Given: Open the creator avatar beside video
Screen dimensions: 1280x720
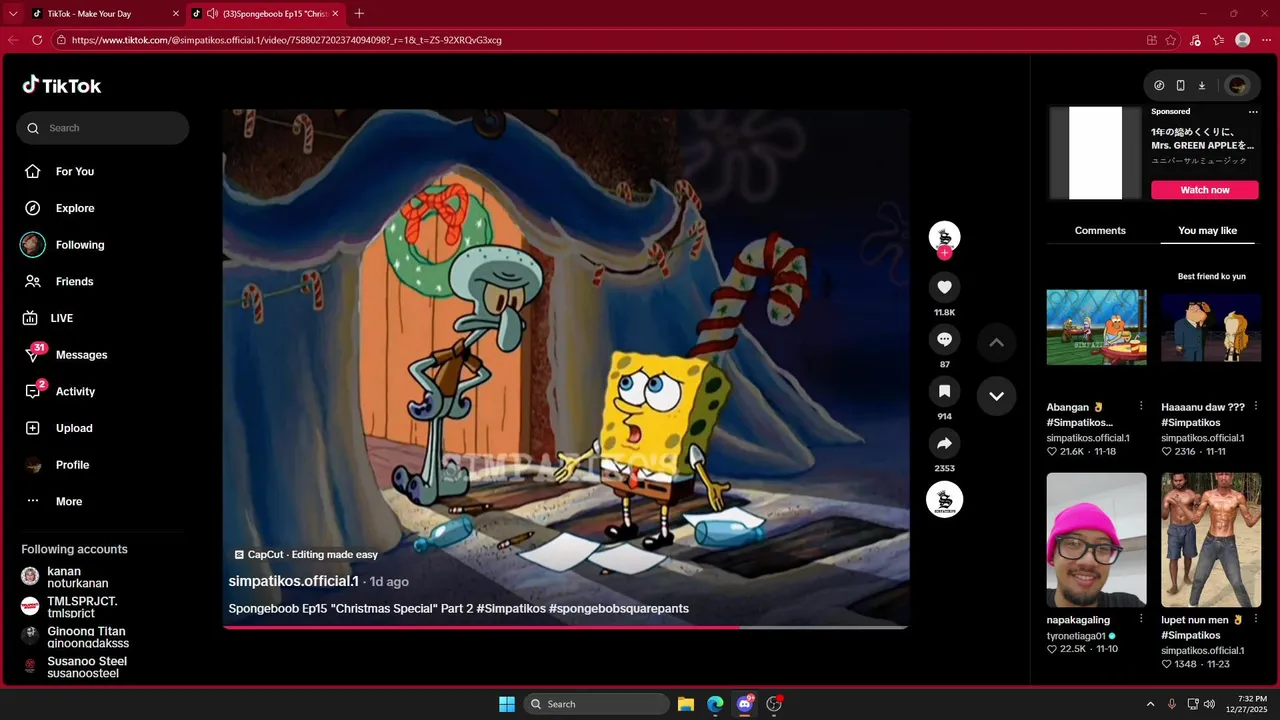Looking at the screenshot, I should pyautogui.click(x=944, y=236).
